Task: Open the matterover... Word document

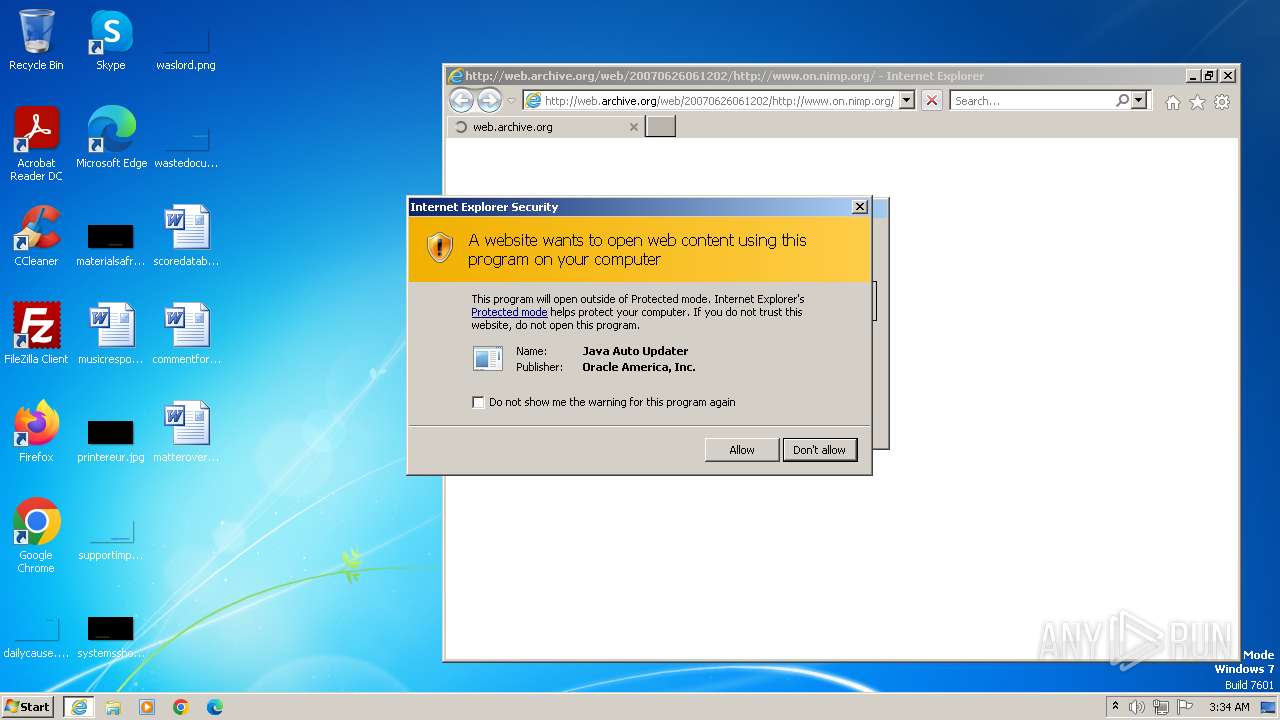Action: pos(185,432)
